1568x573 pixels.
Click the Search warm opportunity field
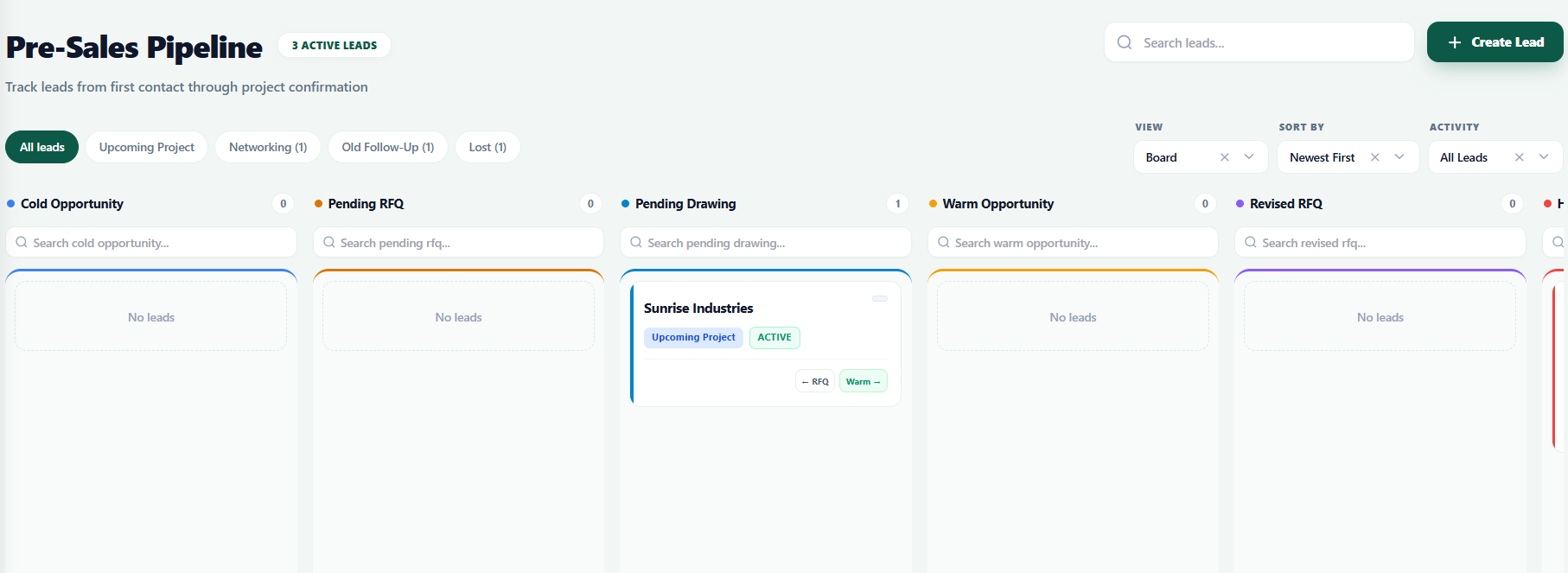1073,243
